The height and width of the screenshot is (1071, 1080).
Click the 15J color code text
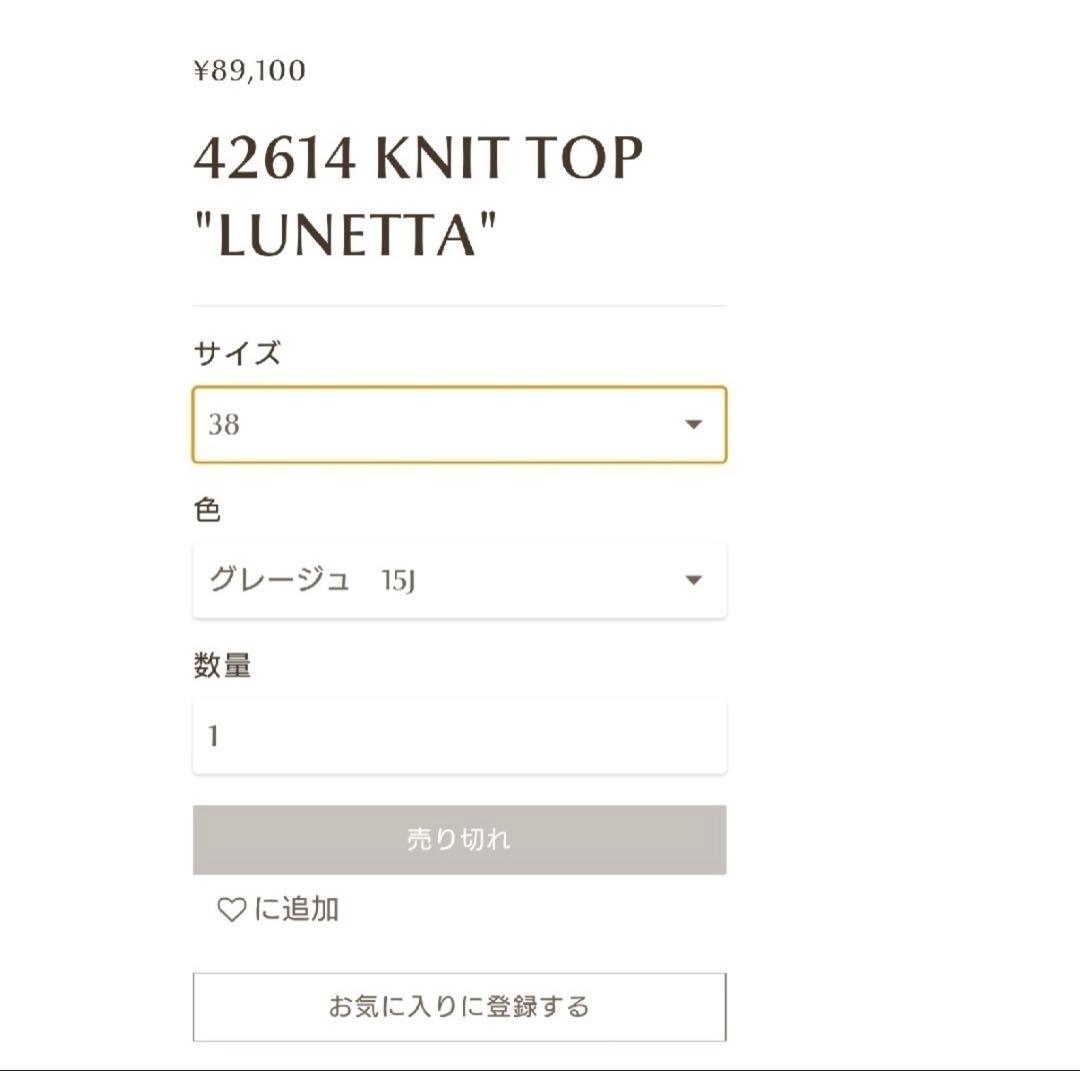point(397,581)
